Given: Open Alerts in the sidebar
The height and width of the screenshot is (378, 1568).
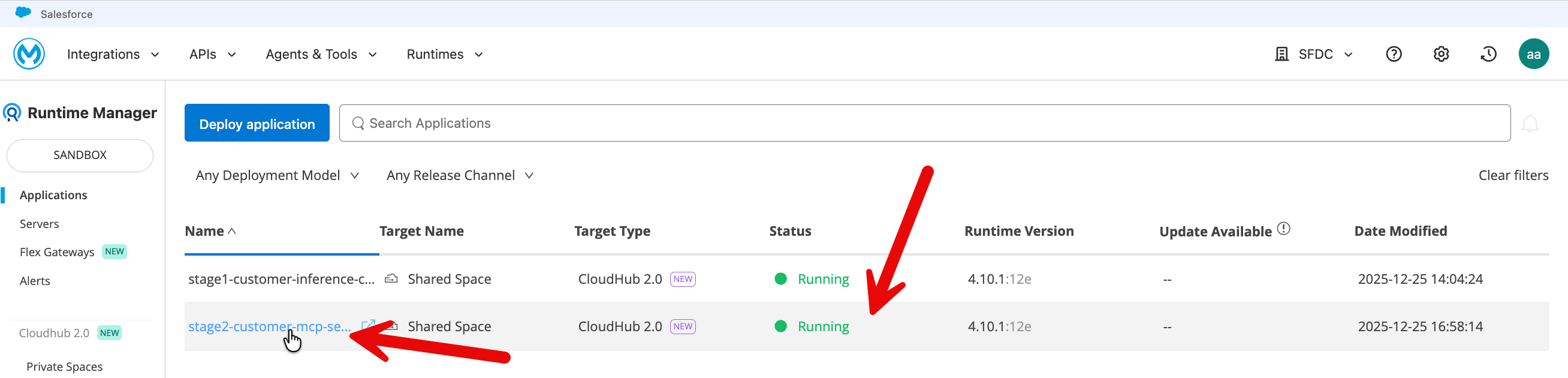Looking at the screenshot, I should click(x=35, y=281).
